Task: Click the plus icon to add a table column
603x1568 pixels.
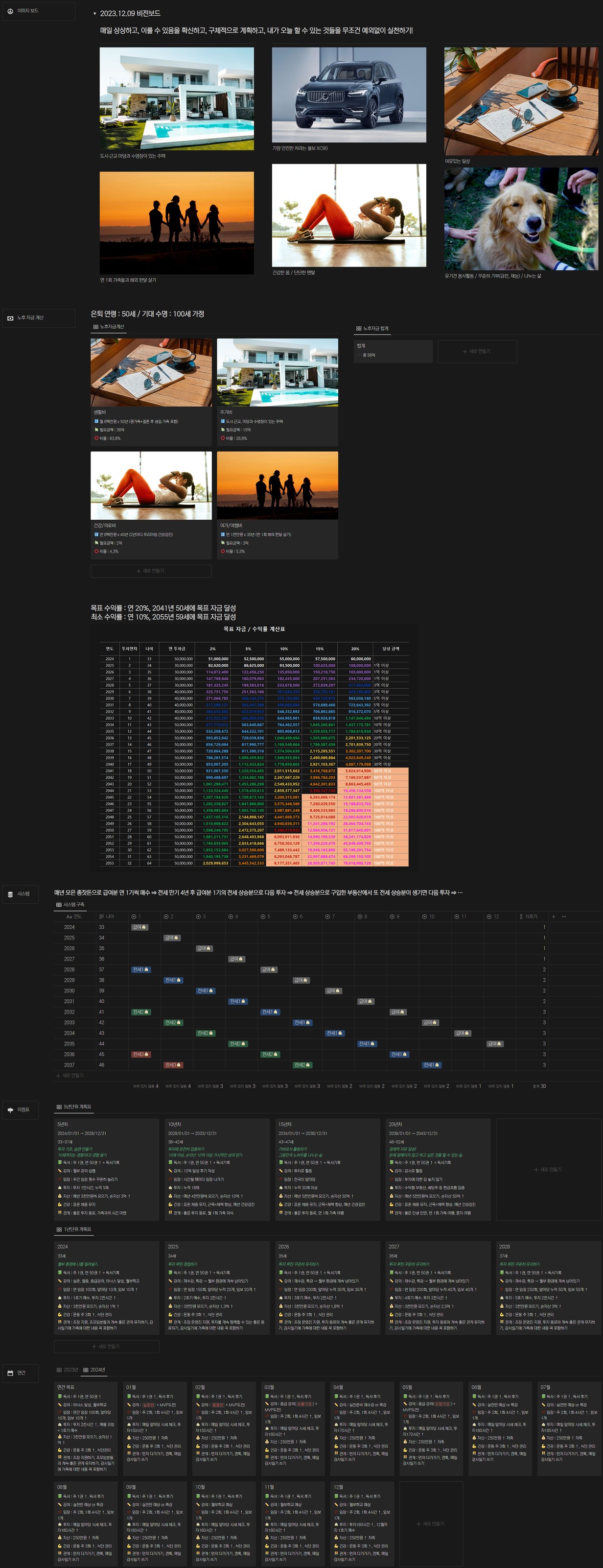Action: (553, 916)
